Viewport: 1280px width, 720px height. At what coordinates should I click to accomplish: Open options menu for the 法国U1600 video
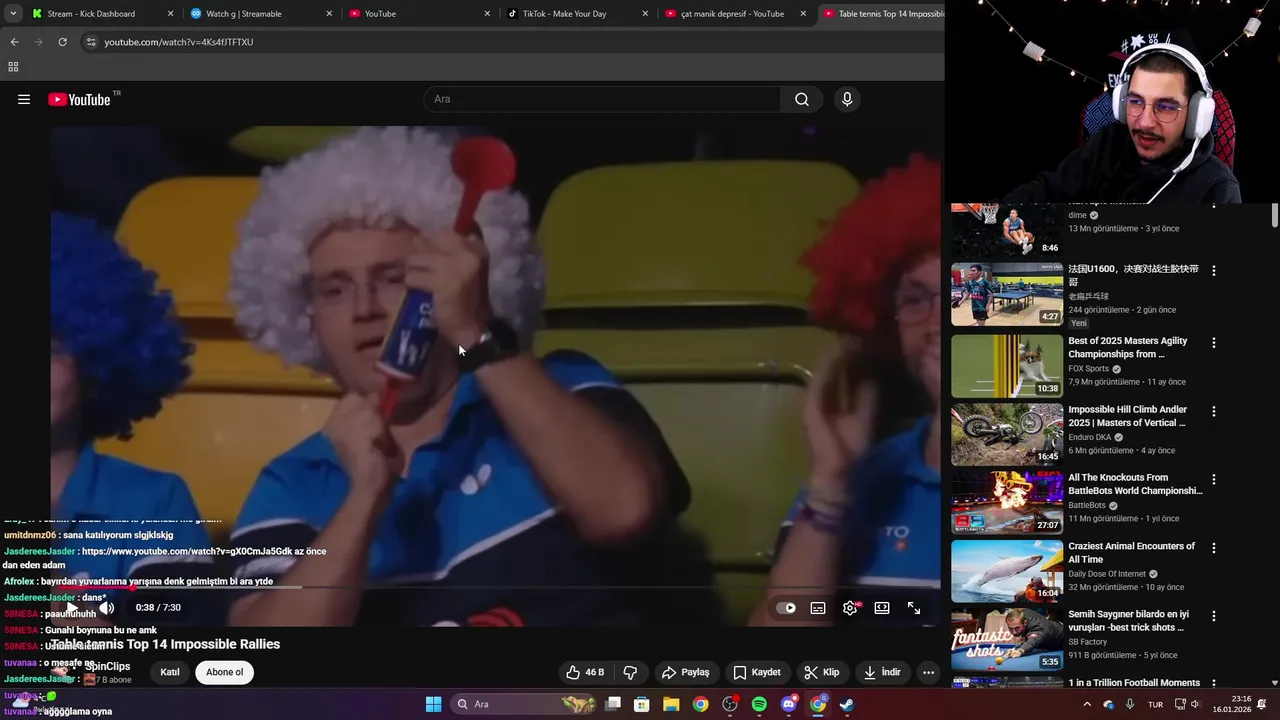coord(1214,271)
